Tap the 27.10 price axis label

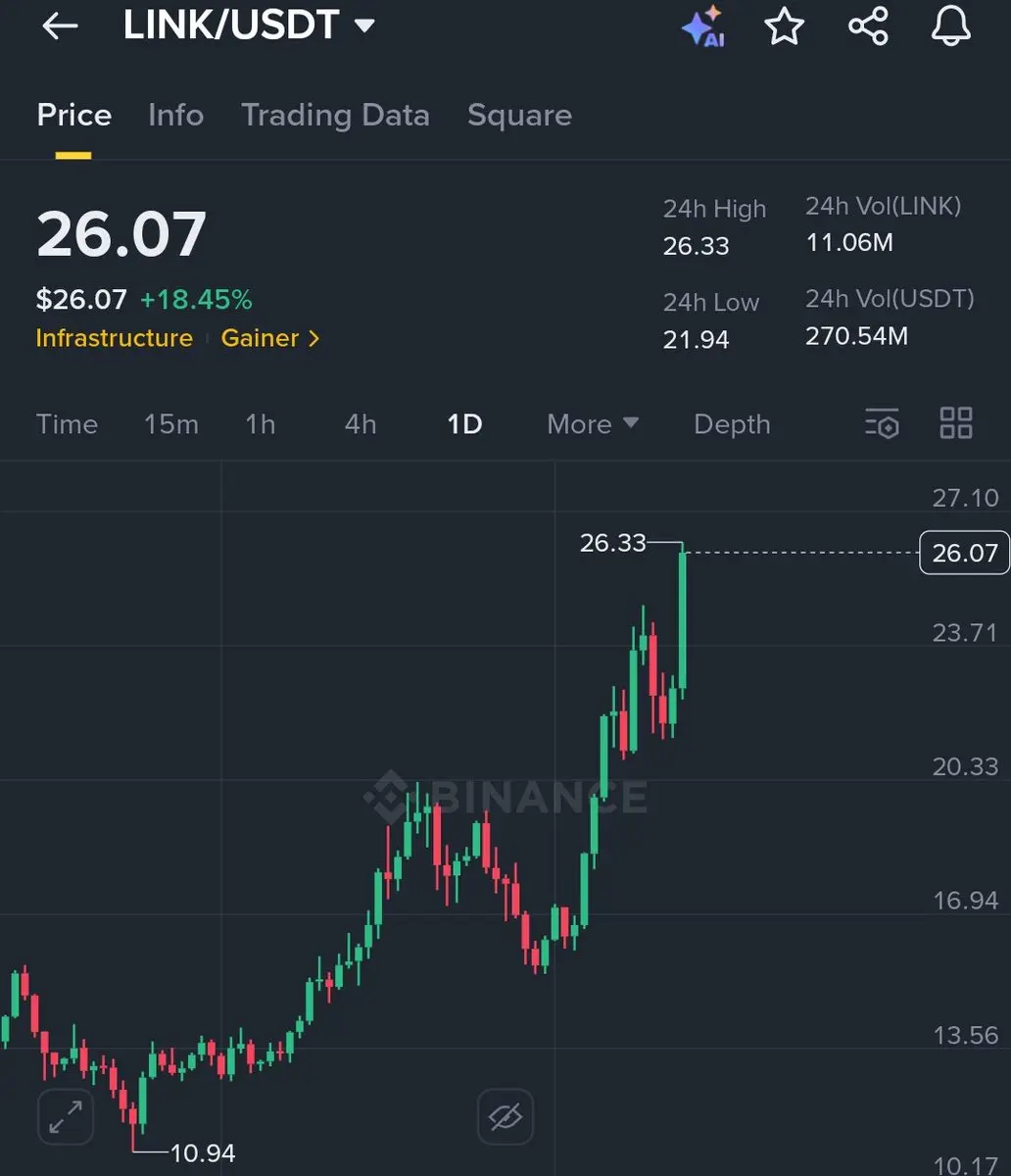(965, 498)
